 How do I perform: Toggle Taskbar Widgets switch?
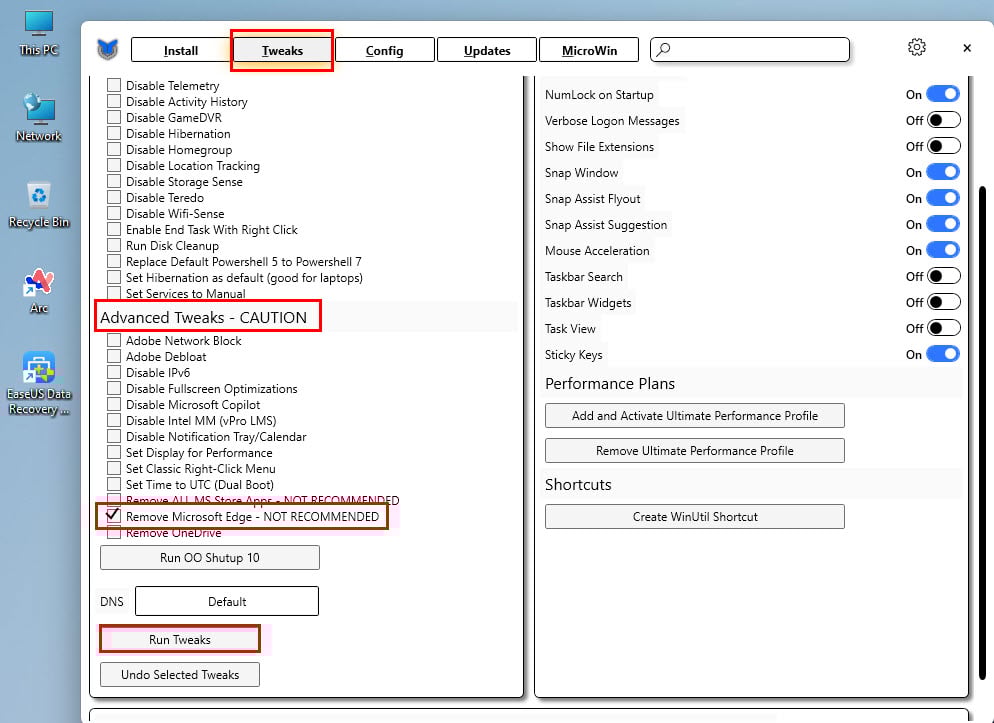point(943,302)
